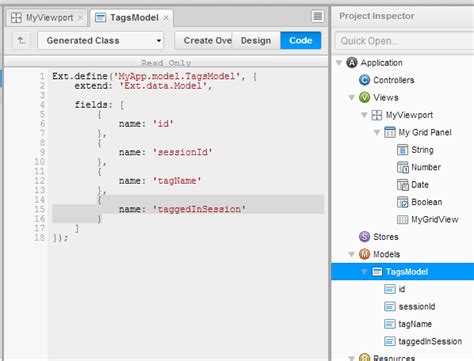Click the panel menu icon beside tabs
The image size is (474, 361).
coord(318,16)
